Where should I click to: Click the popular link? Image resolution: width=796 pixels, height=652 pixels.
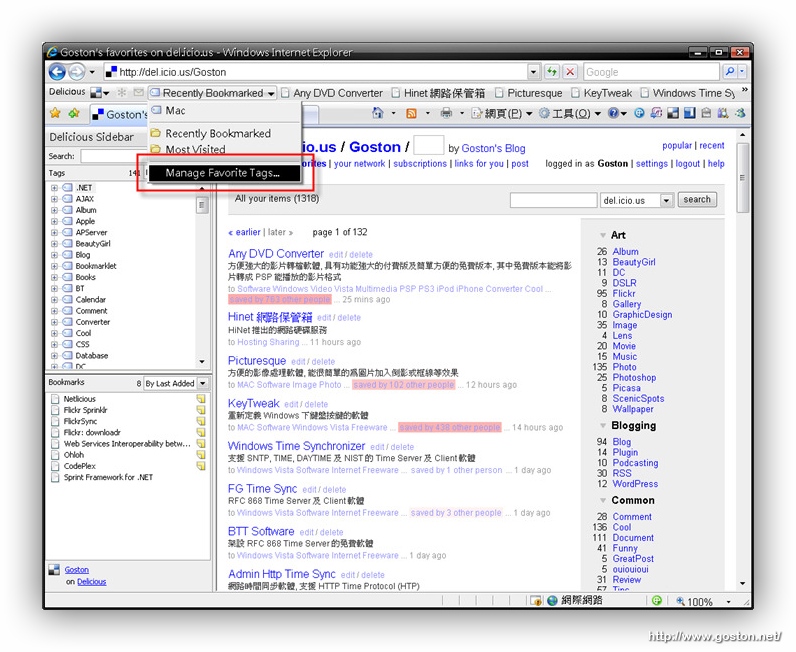point(677,146)
